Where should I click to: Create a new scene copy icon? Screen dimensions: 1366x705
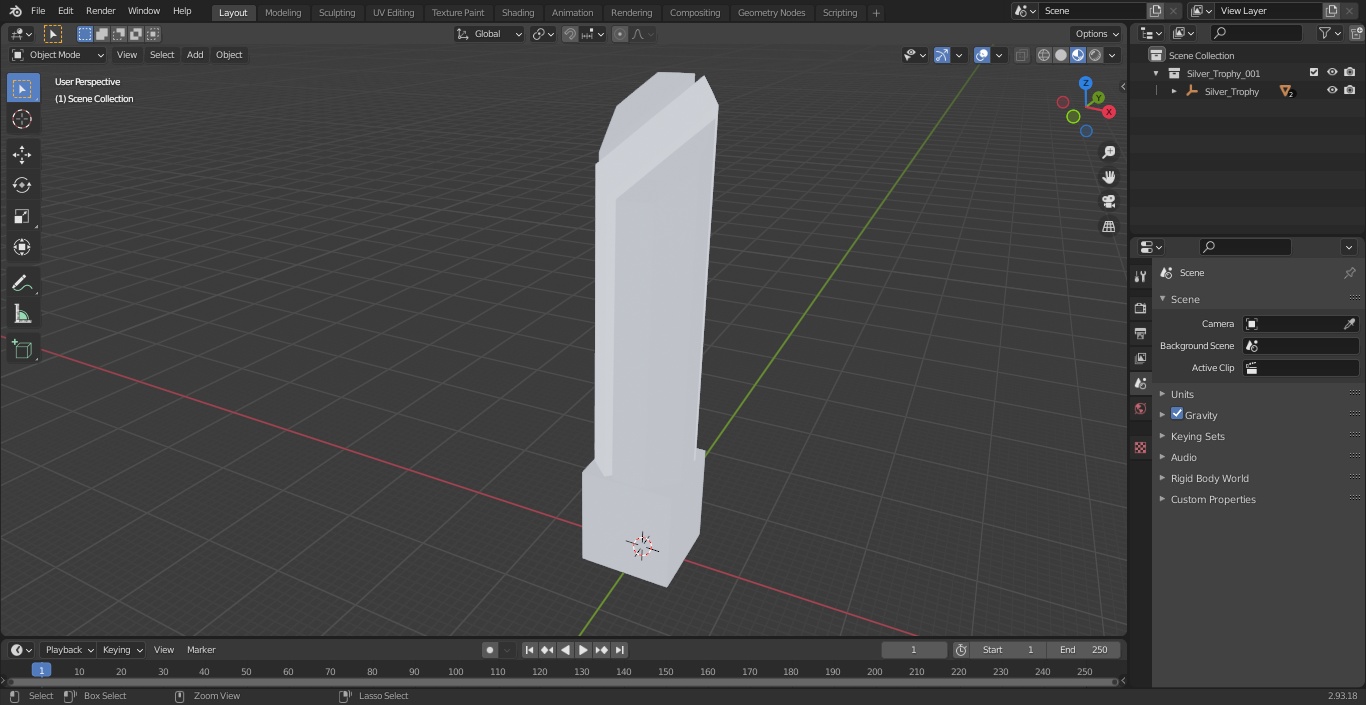[x=1155, y=10]
